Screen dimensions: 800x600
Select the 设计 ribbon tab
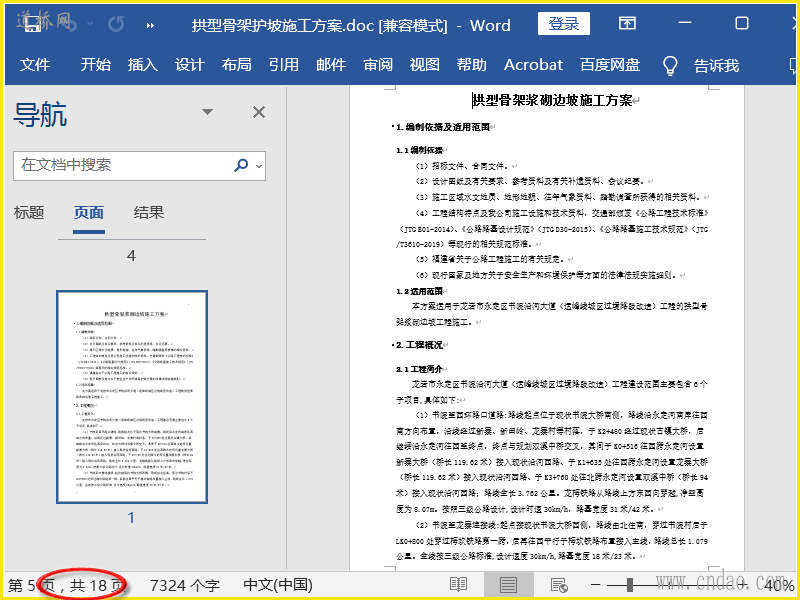(x=189, y=65)
